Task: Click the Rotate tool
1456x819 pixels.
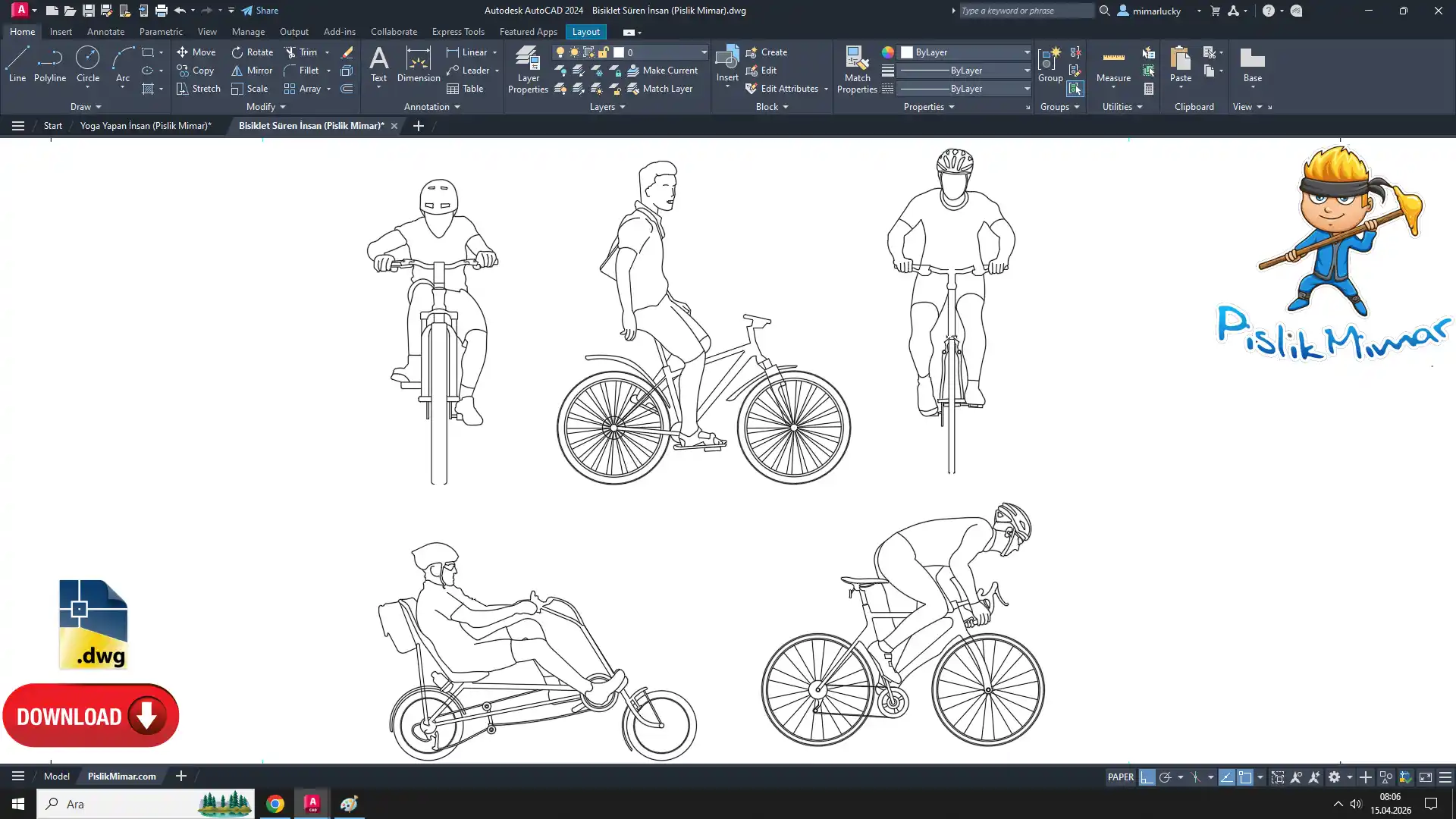Action: point(252,52)
